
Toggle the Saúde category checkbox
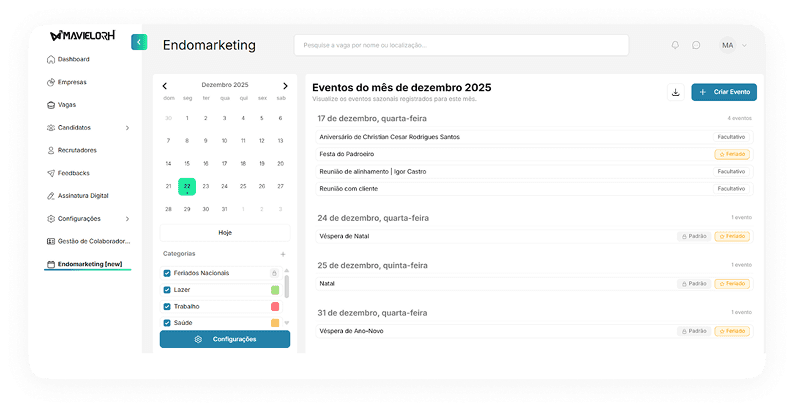(167, 323)
